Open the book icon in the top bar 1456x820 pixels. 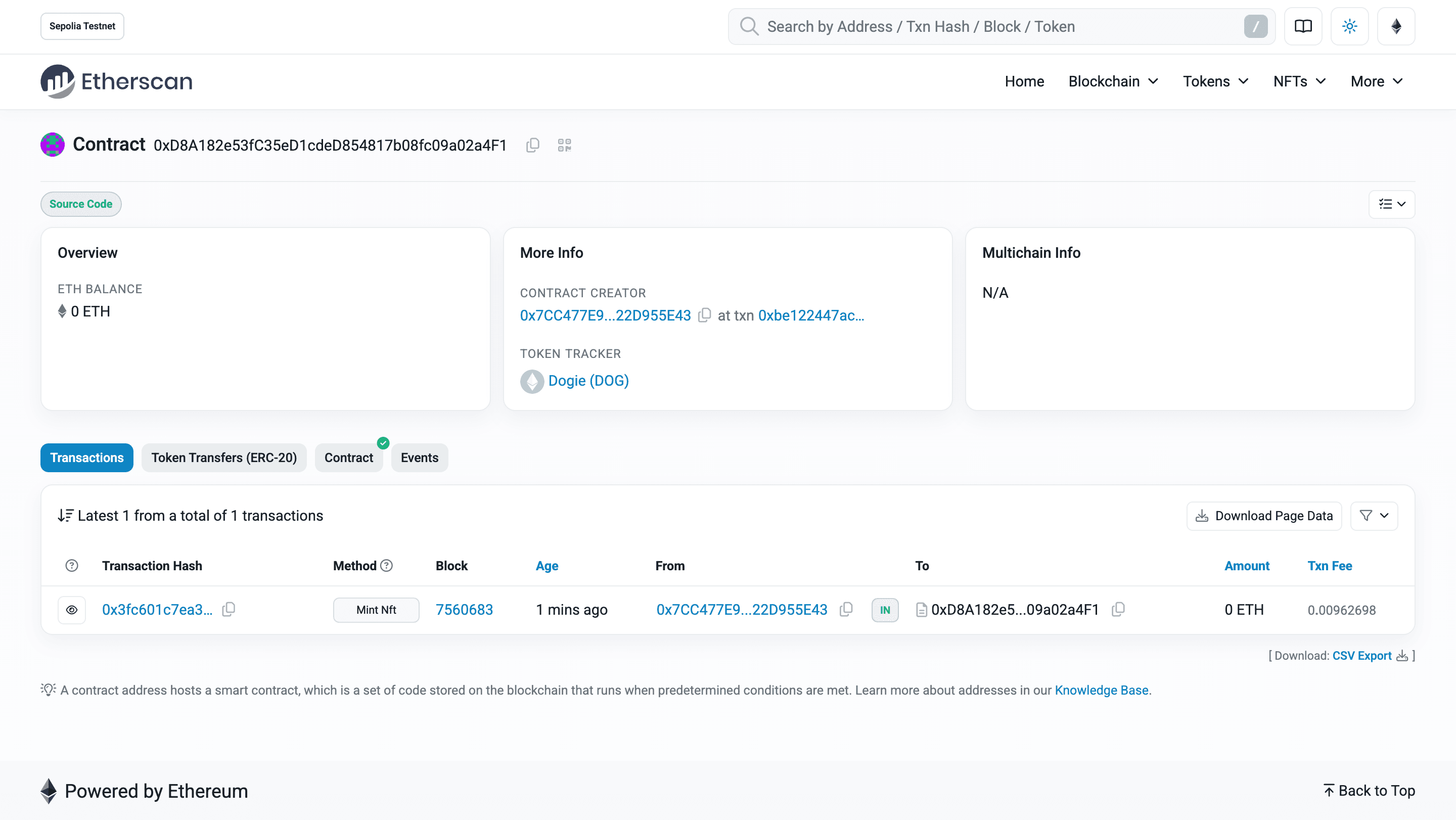coord(1303,27)
